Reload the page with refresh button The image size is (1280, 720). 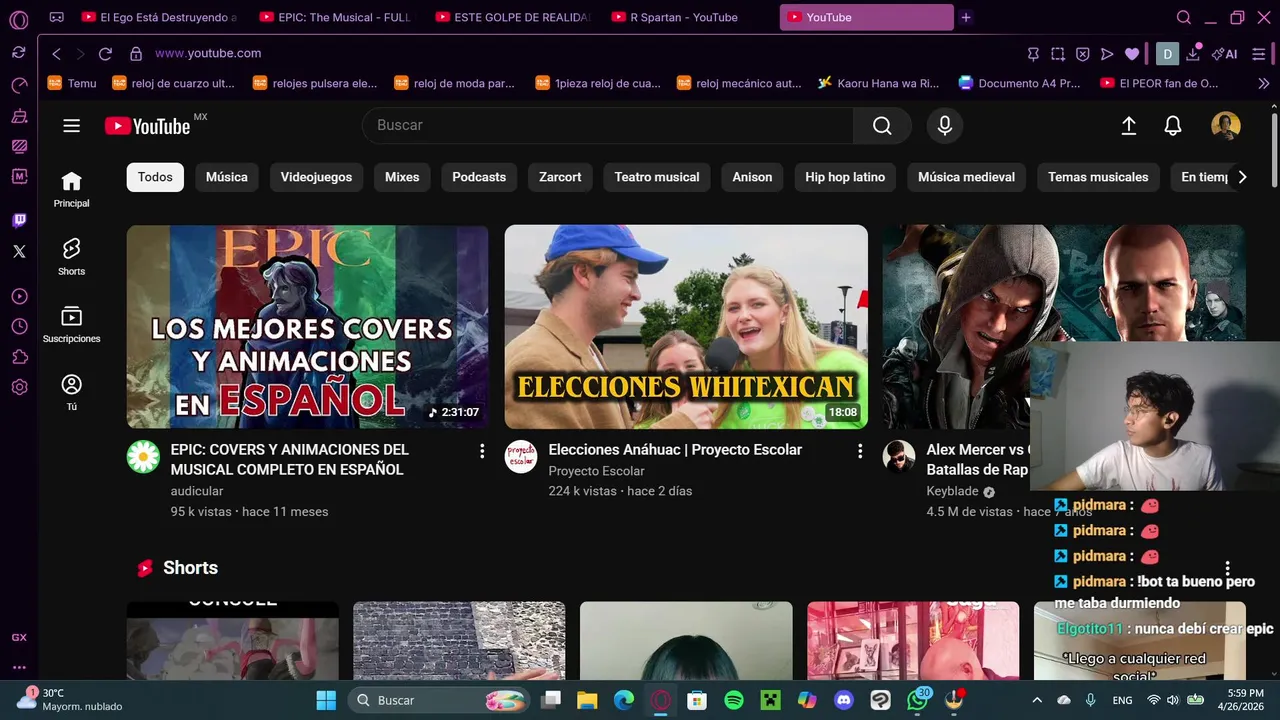coord(105,53)
